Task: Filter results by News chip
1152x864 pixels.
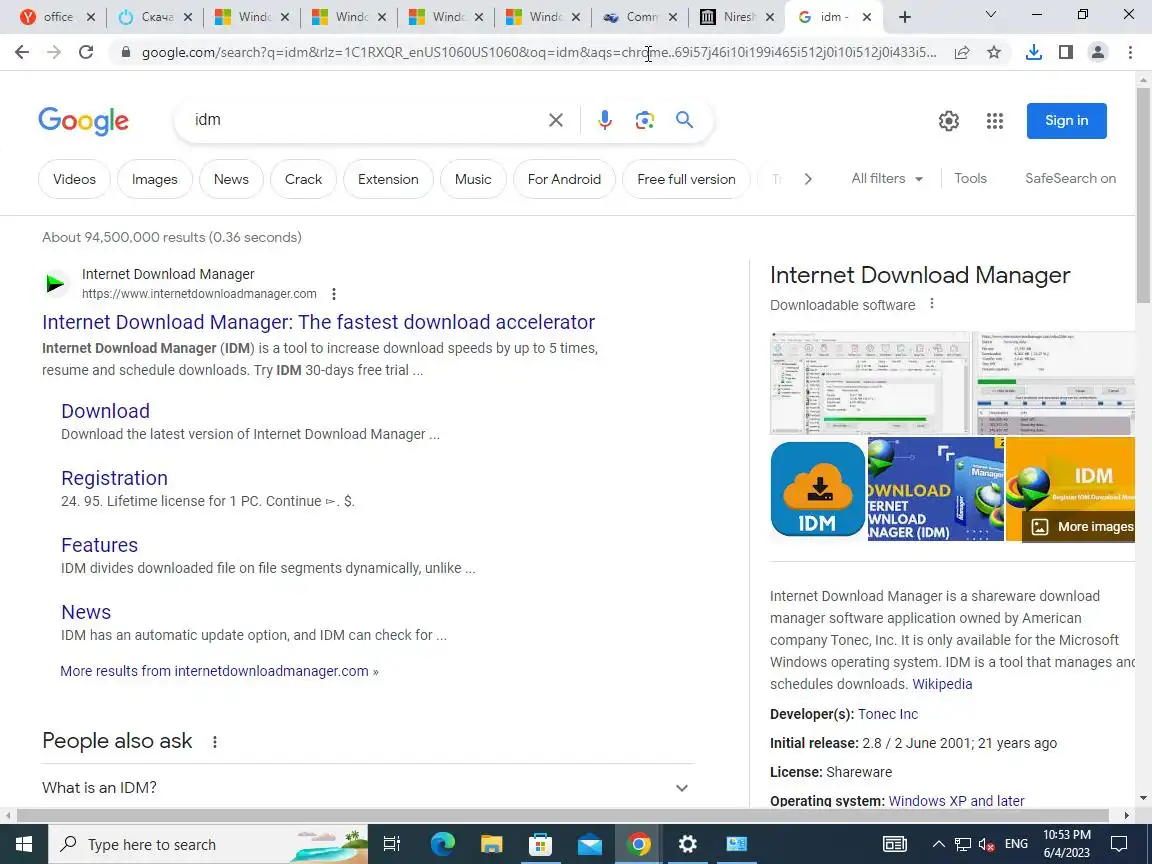Action: coord(231,179)
